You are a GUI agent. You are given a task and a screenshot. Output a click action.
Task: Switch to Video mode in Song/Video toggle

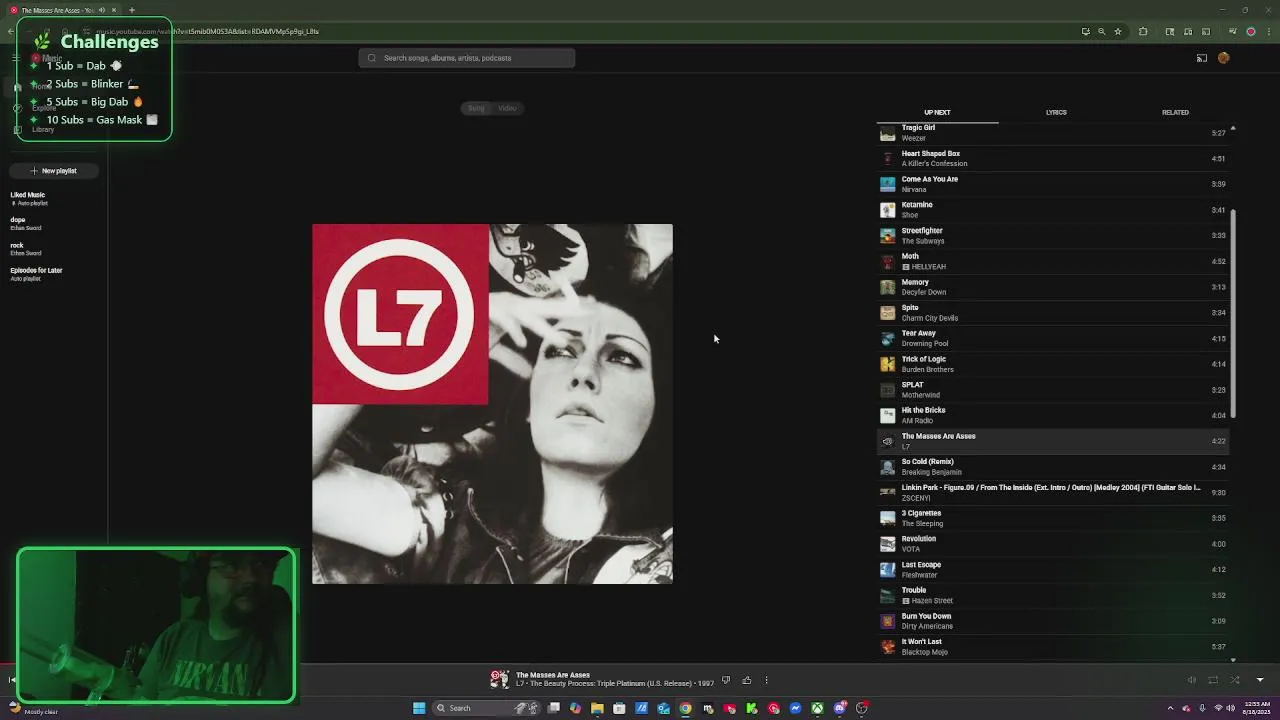click(x=507, y=108)
